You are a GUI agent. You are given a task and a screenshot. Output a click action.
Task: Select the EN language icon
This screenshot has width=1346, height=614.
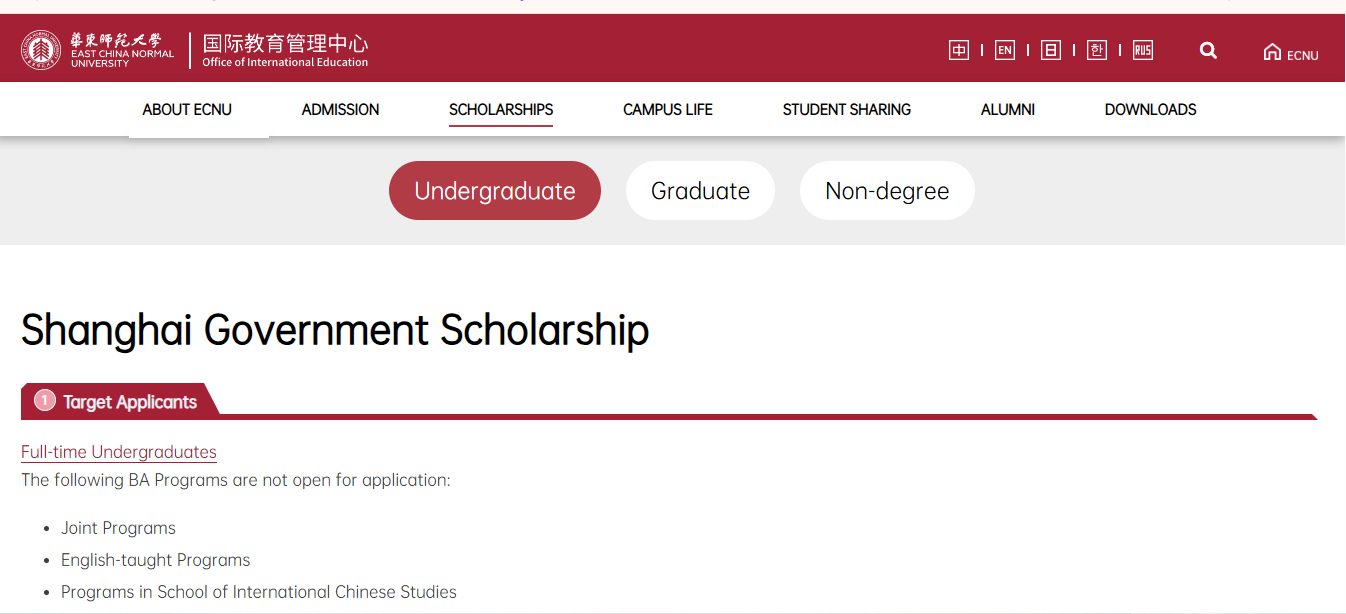(x=1004, y=48)
